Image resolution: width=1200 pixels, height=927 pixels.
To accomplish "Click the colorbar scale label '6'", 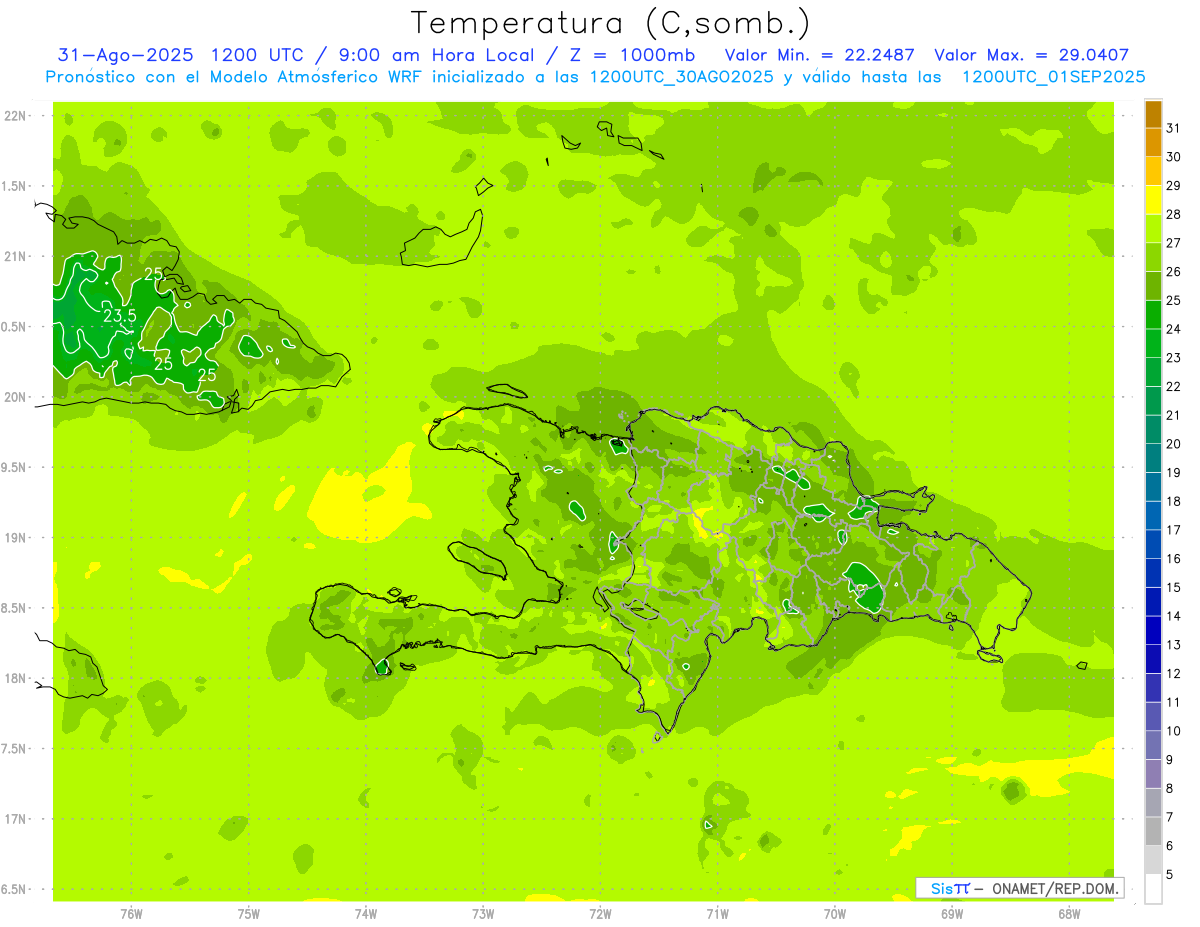I will 1169,846.
